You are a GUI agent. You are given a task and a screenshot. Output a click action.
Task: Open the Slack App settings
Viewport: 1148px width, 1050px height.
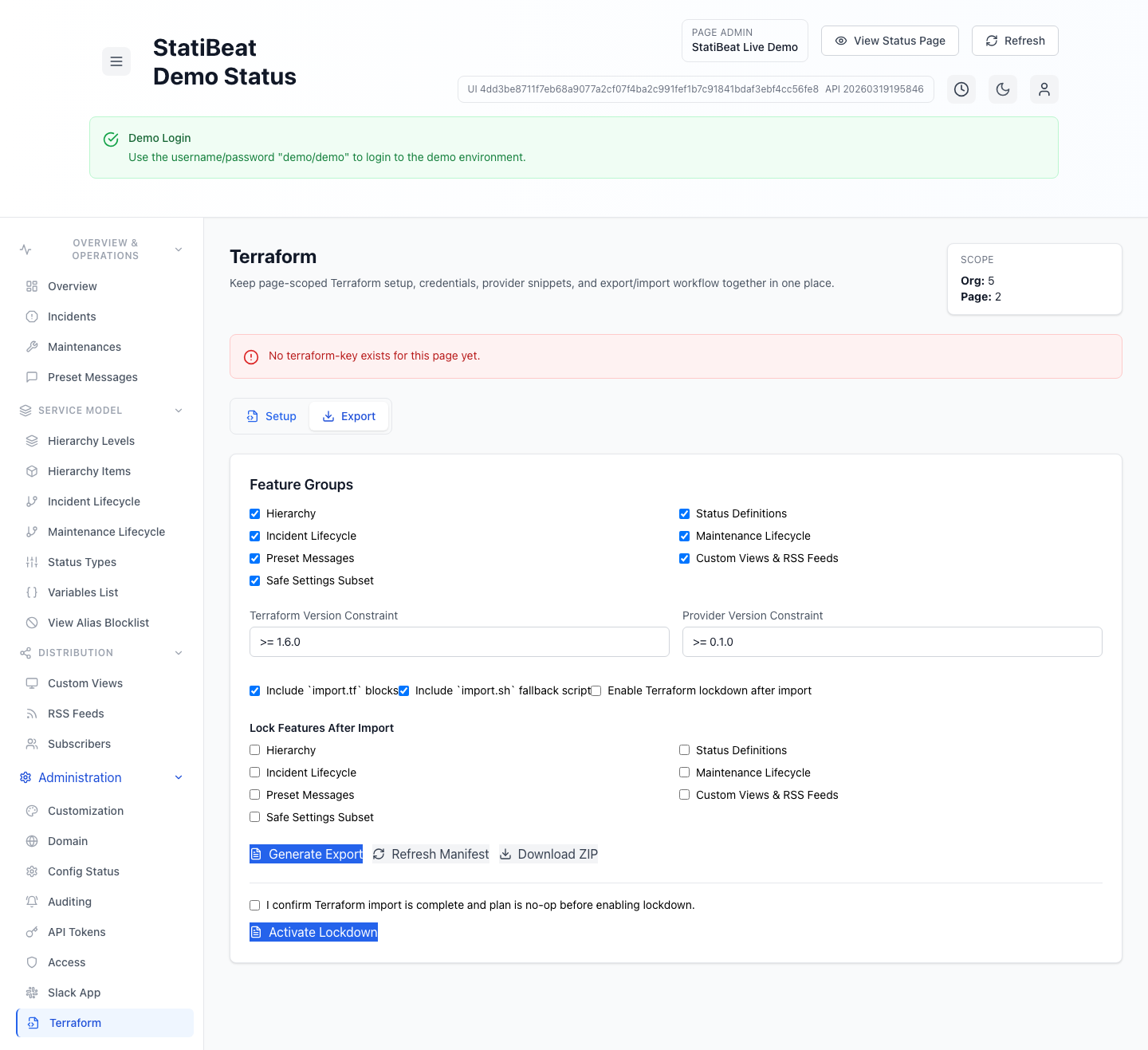[74, 993]
